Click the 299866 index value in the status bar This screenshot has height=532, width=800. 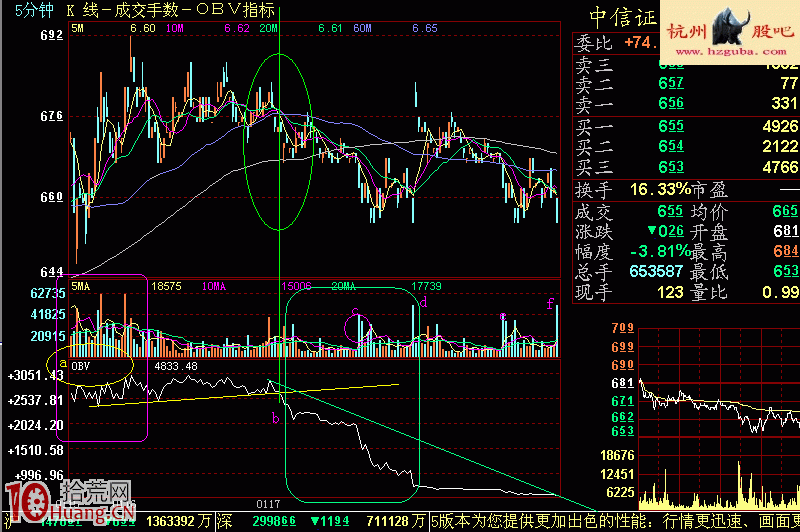click(274, 522)
